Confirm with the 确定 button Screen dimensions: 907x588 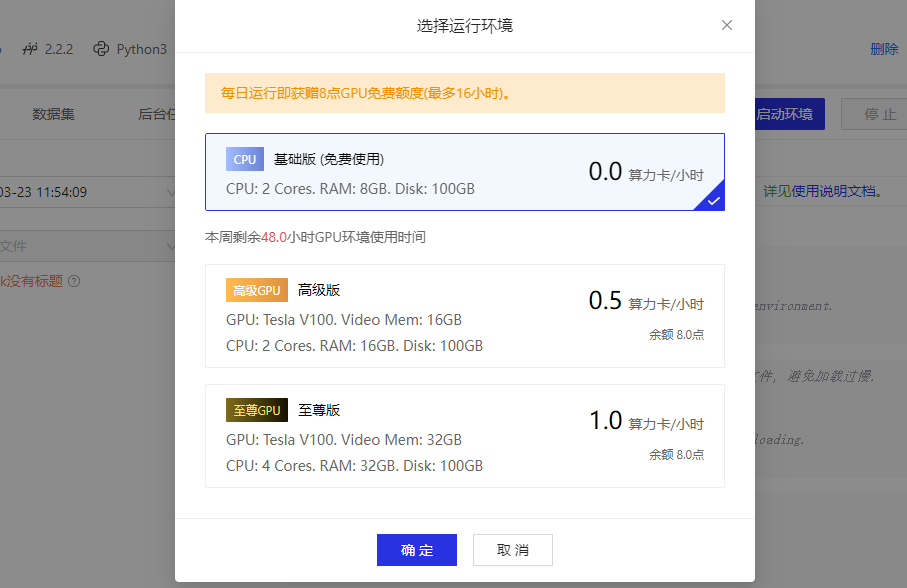click(416, 550)
